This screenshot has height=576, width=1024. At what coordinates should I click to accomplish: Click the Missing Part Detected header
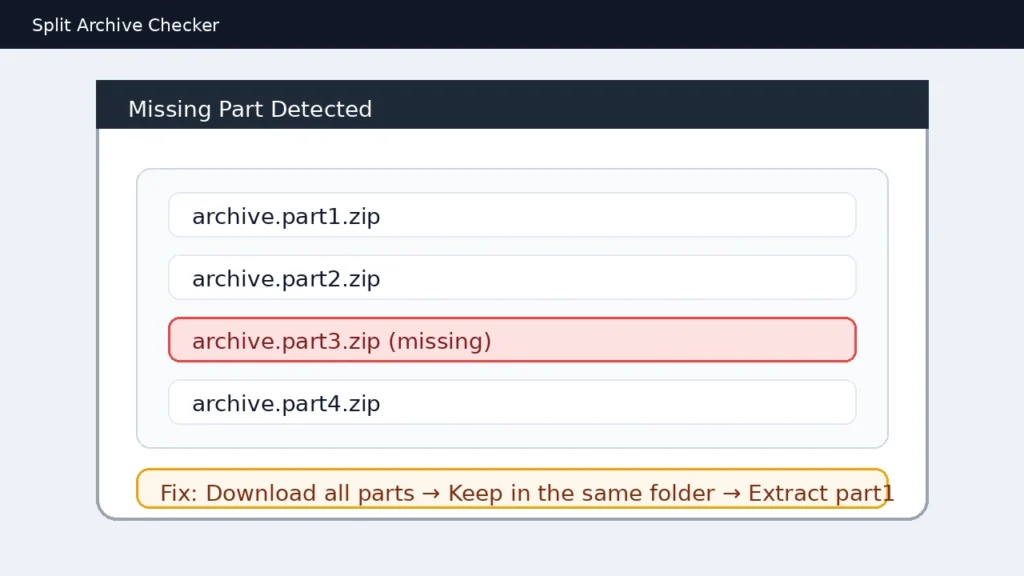(x=250, y=109)
